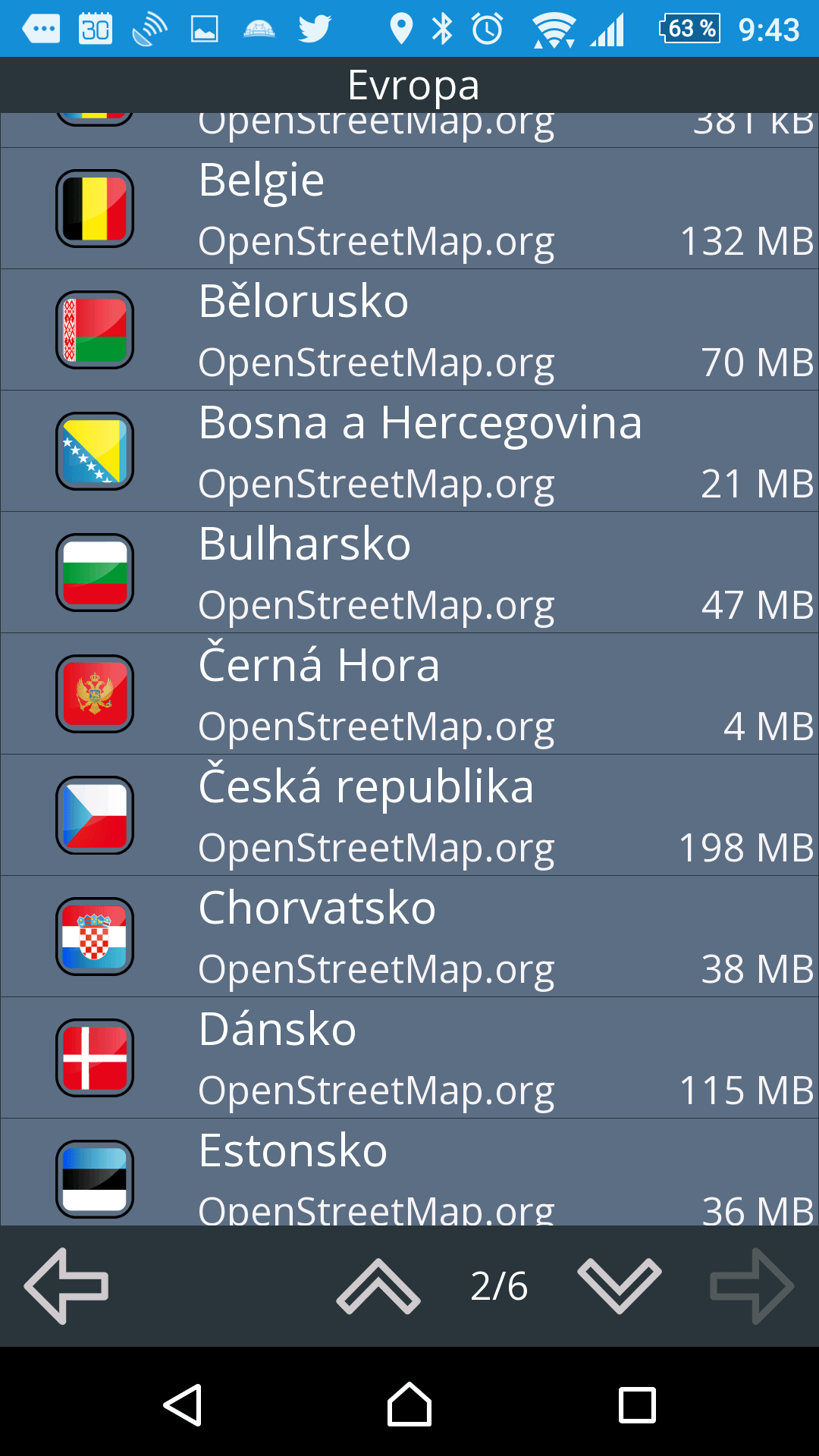The image size is (819, 1456).
Task: Tap the Denmark flag icon
Action: click(95, 1058)
